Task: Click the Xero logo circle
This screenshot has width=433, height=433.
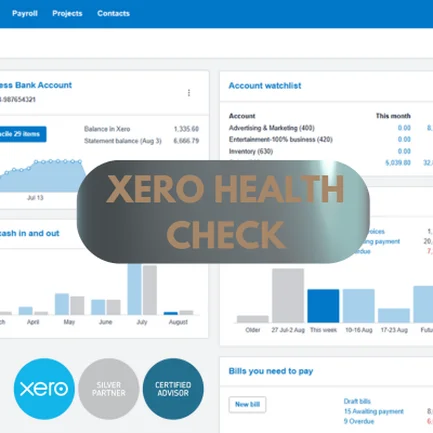Action: (44, 389)
